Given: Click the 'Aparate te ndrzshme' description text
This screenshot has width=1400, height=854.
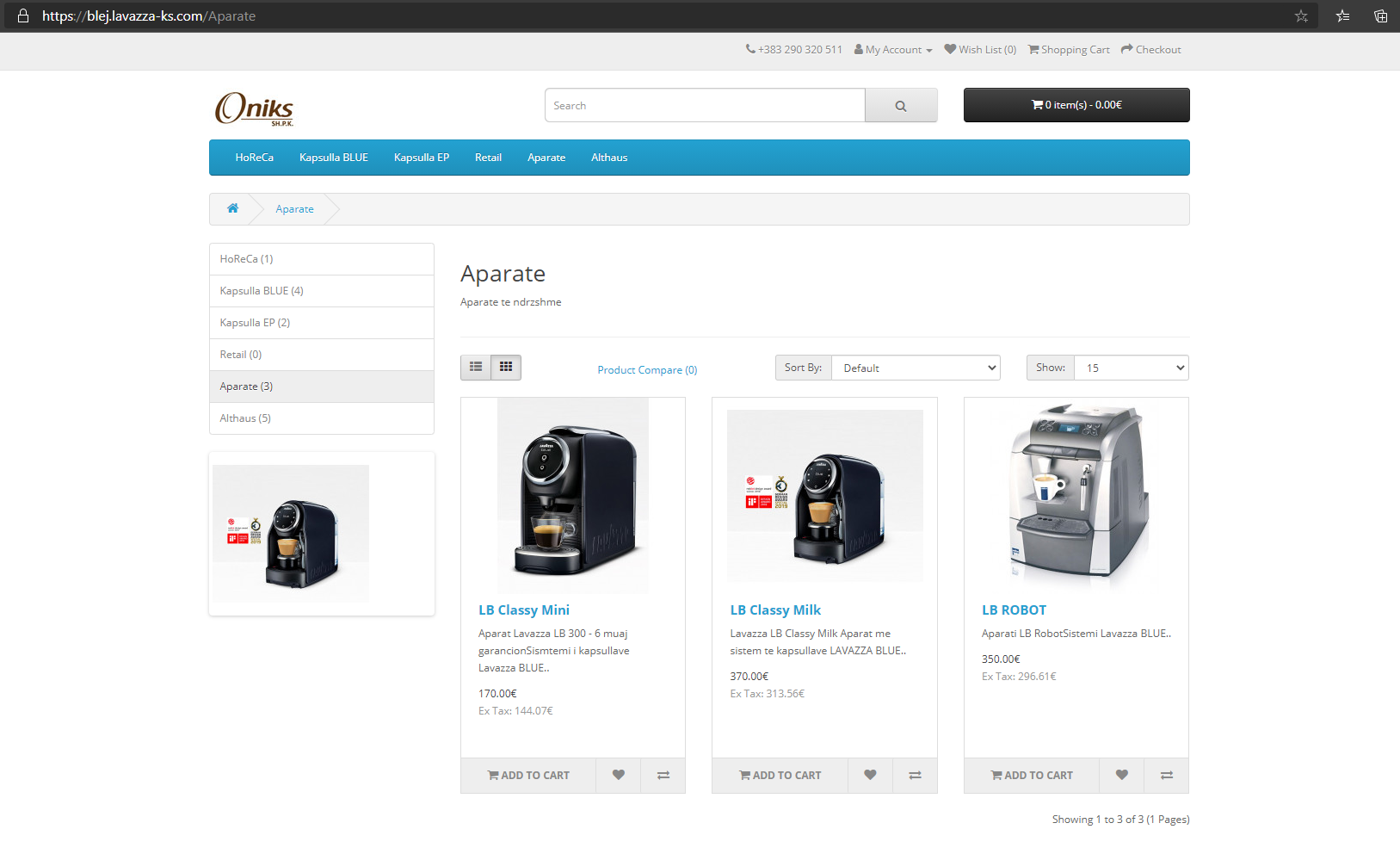Looking at the screenshot, I should [510, 302].
